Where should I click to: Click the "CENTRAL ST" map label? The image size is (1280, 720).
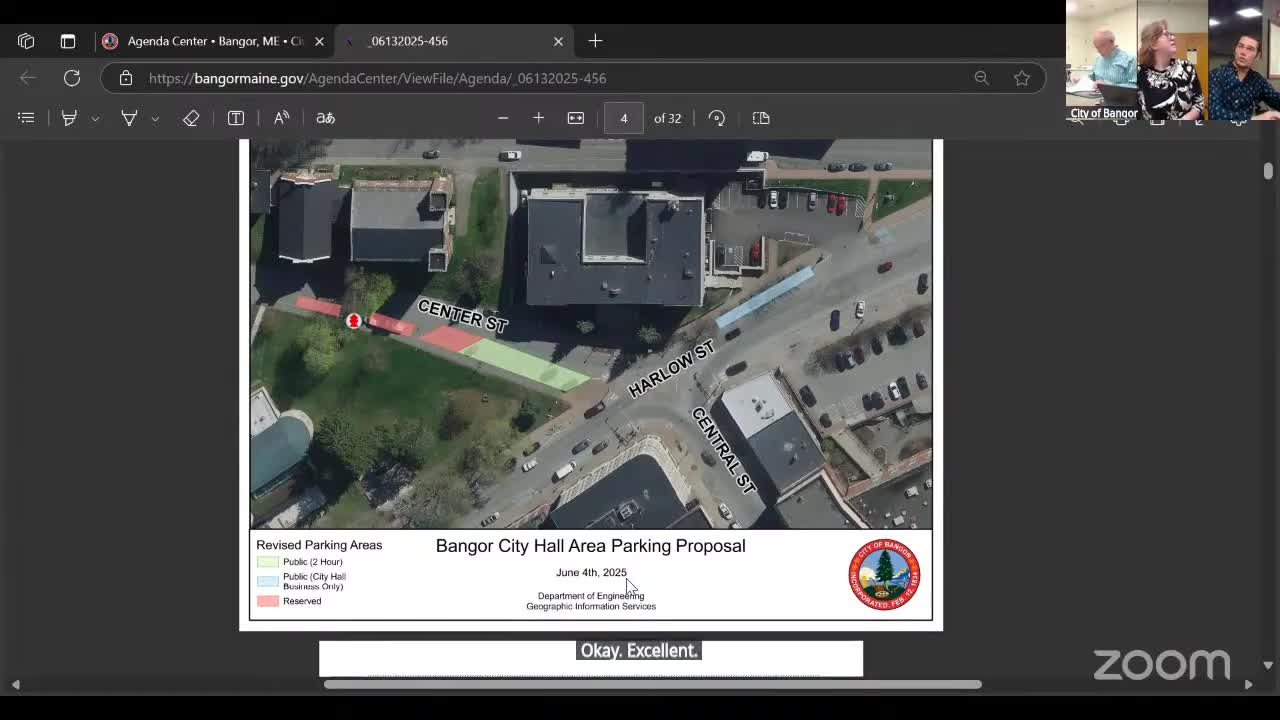tap(723, 449)
